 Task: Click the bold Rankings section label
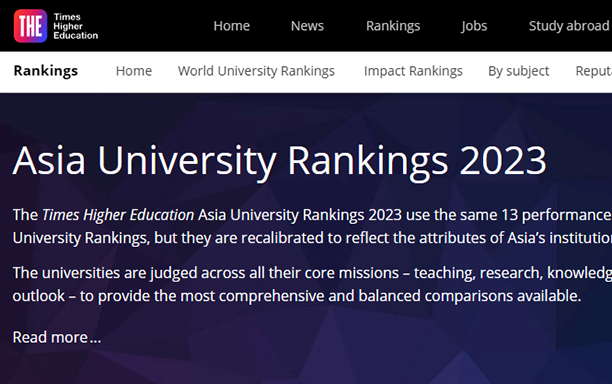[46, 71]
